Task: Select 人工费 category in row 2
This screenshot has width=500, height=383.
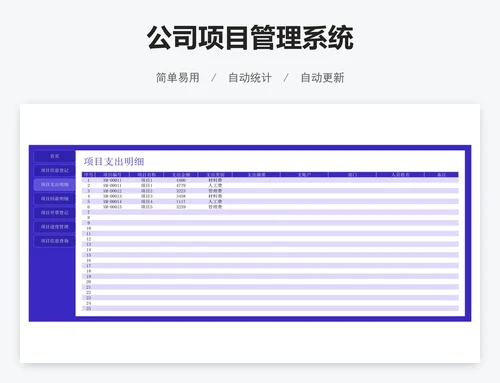Action: coord(215,185)
